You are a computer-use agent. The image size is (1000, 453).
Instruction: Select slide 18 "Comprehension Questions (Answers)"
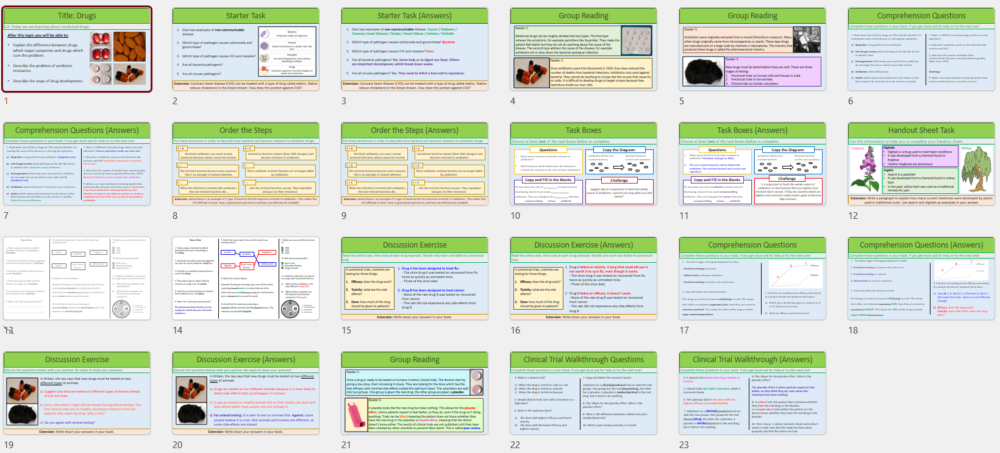pyautogui.click(x=922, y=278)
